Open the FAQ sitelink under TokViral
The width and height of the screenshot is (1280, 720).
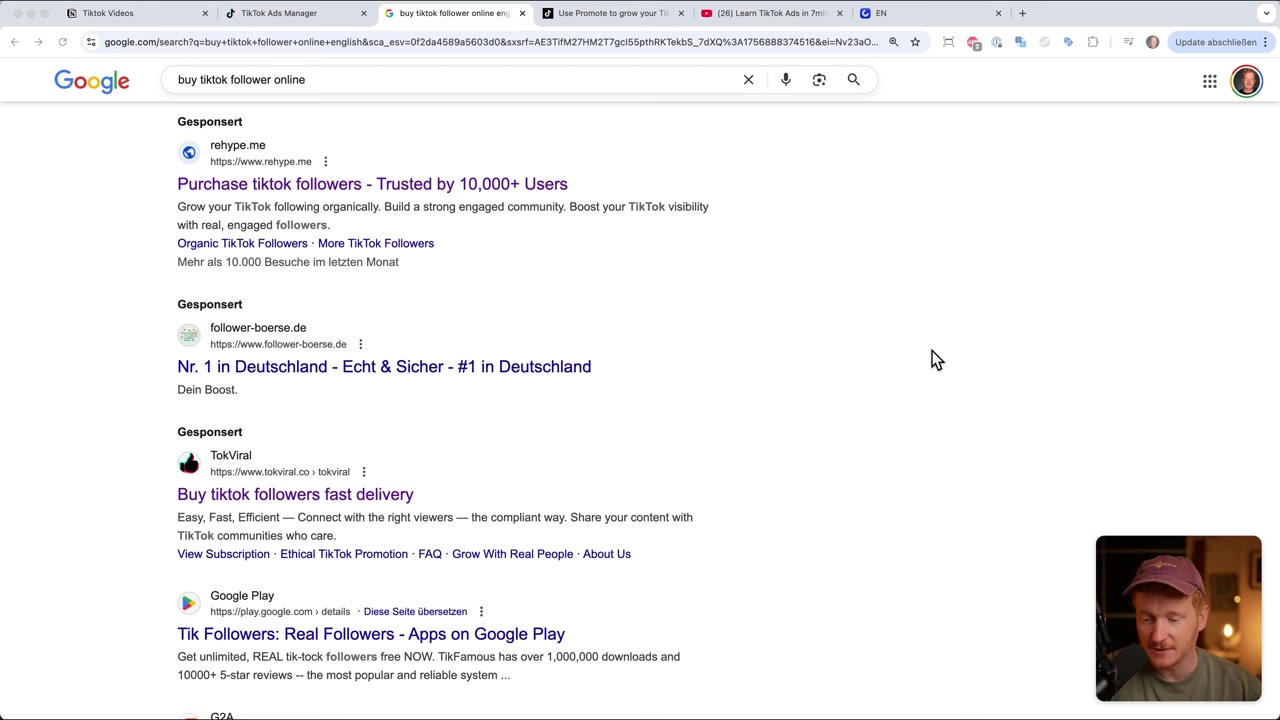coord(430,554)
